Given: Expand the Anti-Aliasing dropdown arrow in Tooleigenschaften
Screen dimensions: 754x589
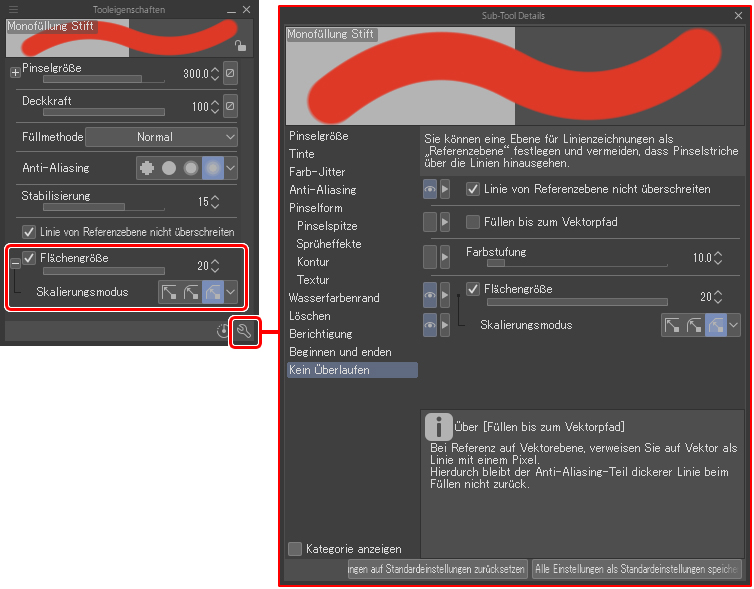Looking at the screenshot, I should (231, 168).
